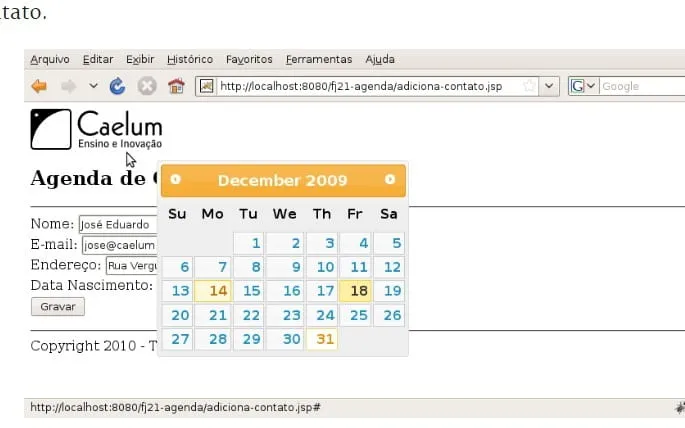Click the page icon in the address bar
The width and height of the screenshot is (685, 428).
207,86
